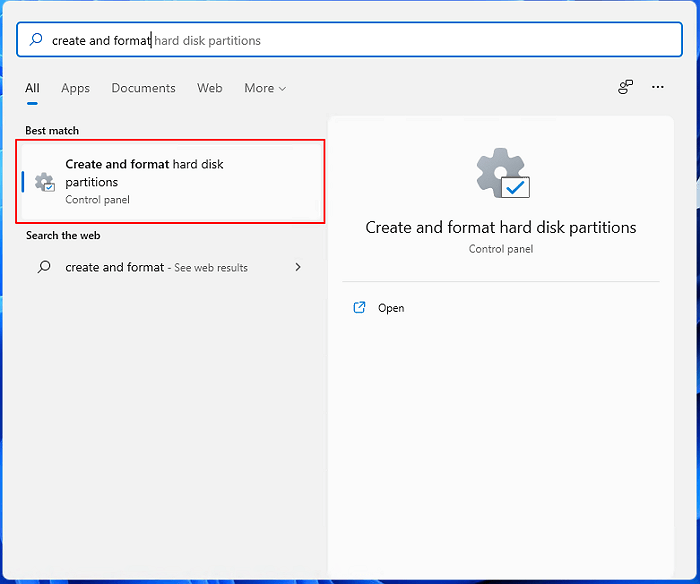700x584 pixels.
Task: Select the Web filter tab
Action: [210, 88]
